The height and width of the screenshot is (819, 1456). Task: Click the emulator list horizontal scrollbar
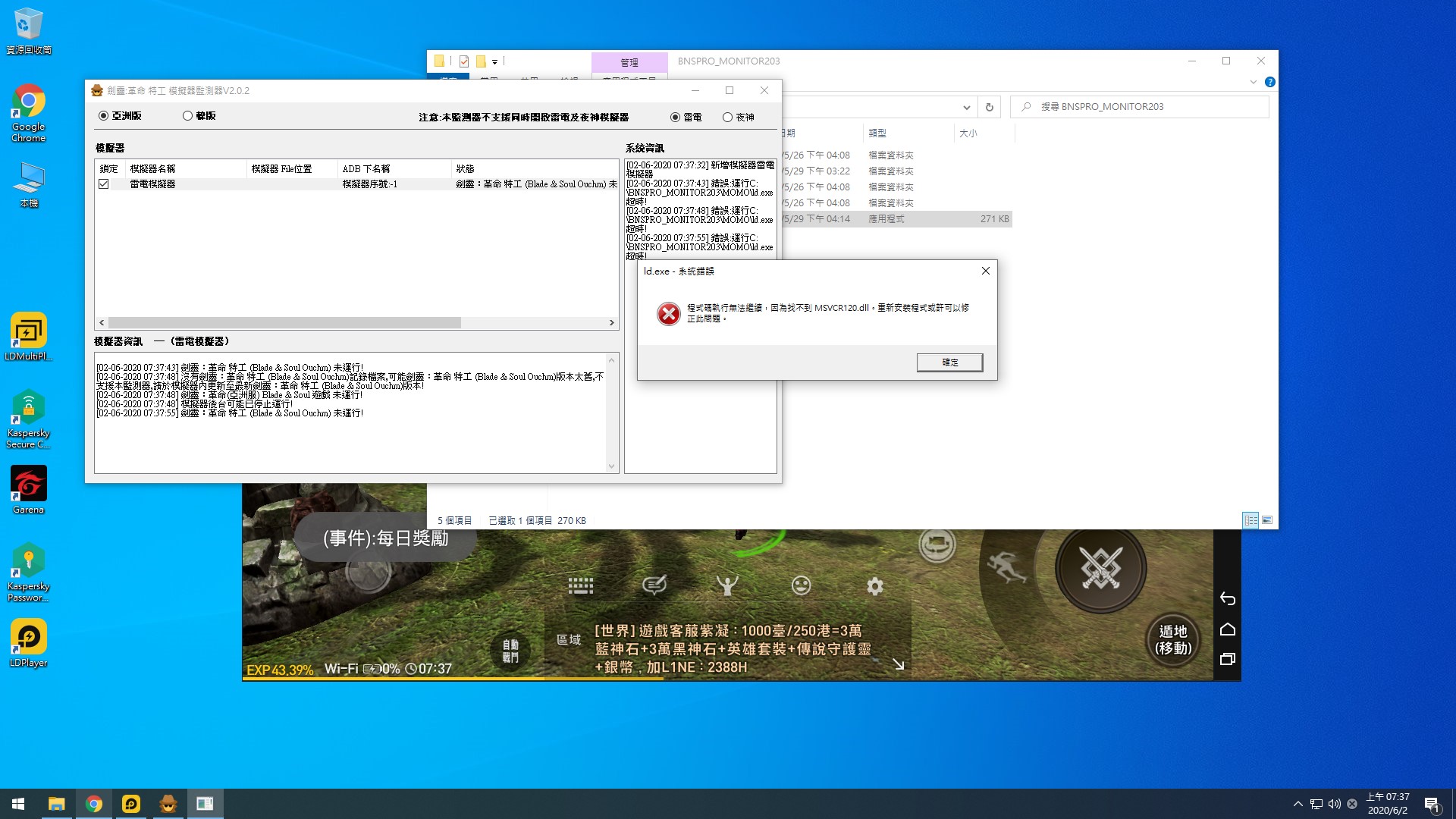(x=284, y=323)
